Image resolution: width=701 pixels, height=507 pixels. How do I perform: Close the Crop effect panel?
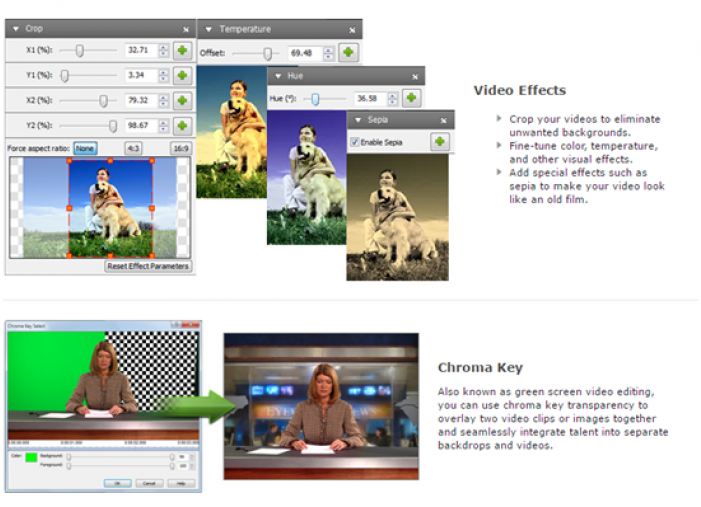coord(186,30)
